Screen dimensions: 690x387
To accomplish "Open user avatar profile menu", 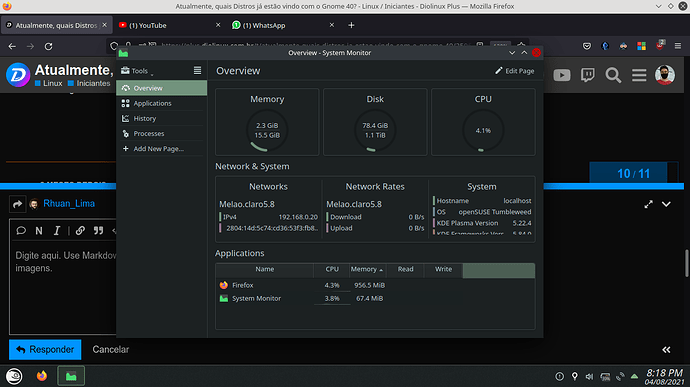I will pyautogui.click(x=664, y=75).
